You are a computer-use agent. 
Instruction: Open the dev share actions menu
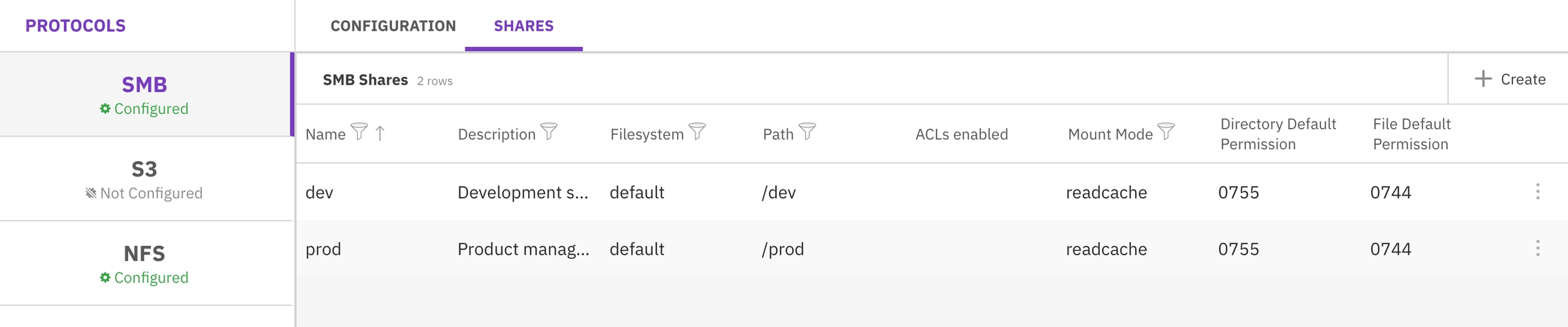click(x=1537, y=191)
